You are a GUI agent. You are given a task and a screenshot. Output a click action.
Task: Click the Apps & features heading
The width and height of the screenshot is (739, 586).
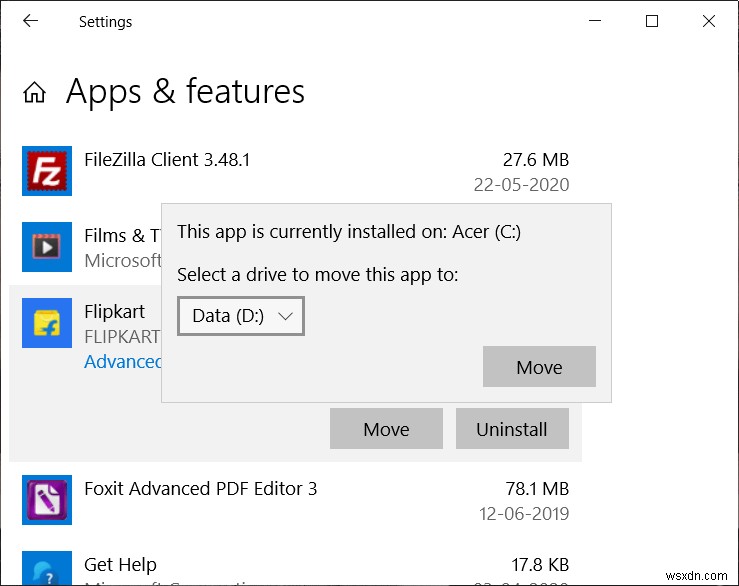(185, 91)
